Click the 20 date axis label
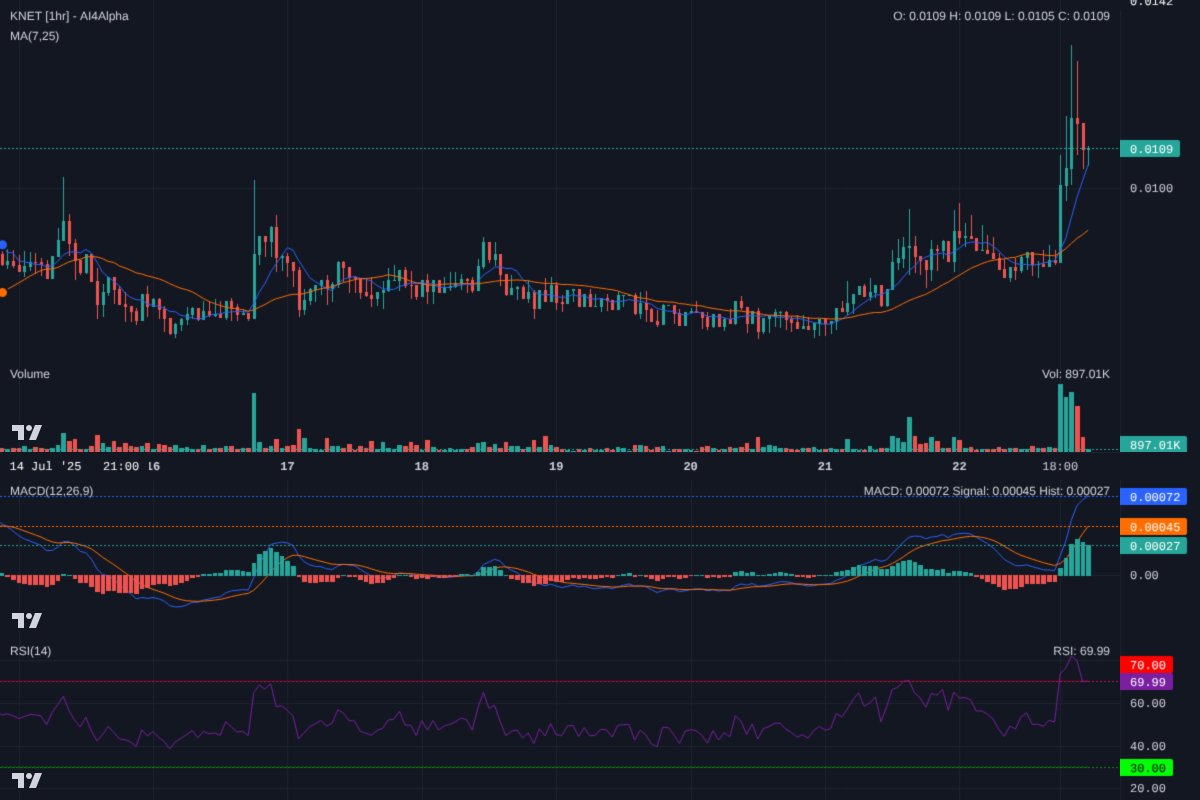 689,466
